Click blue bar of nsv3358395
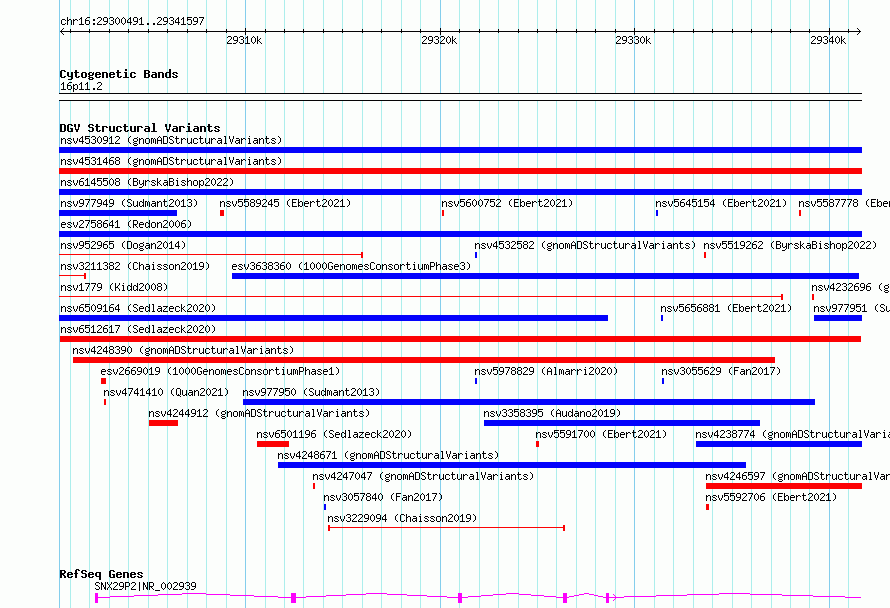The image size is (890, 608). pos(622,423)
